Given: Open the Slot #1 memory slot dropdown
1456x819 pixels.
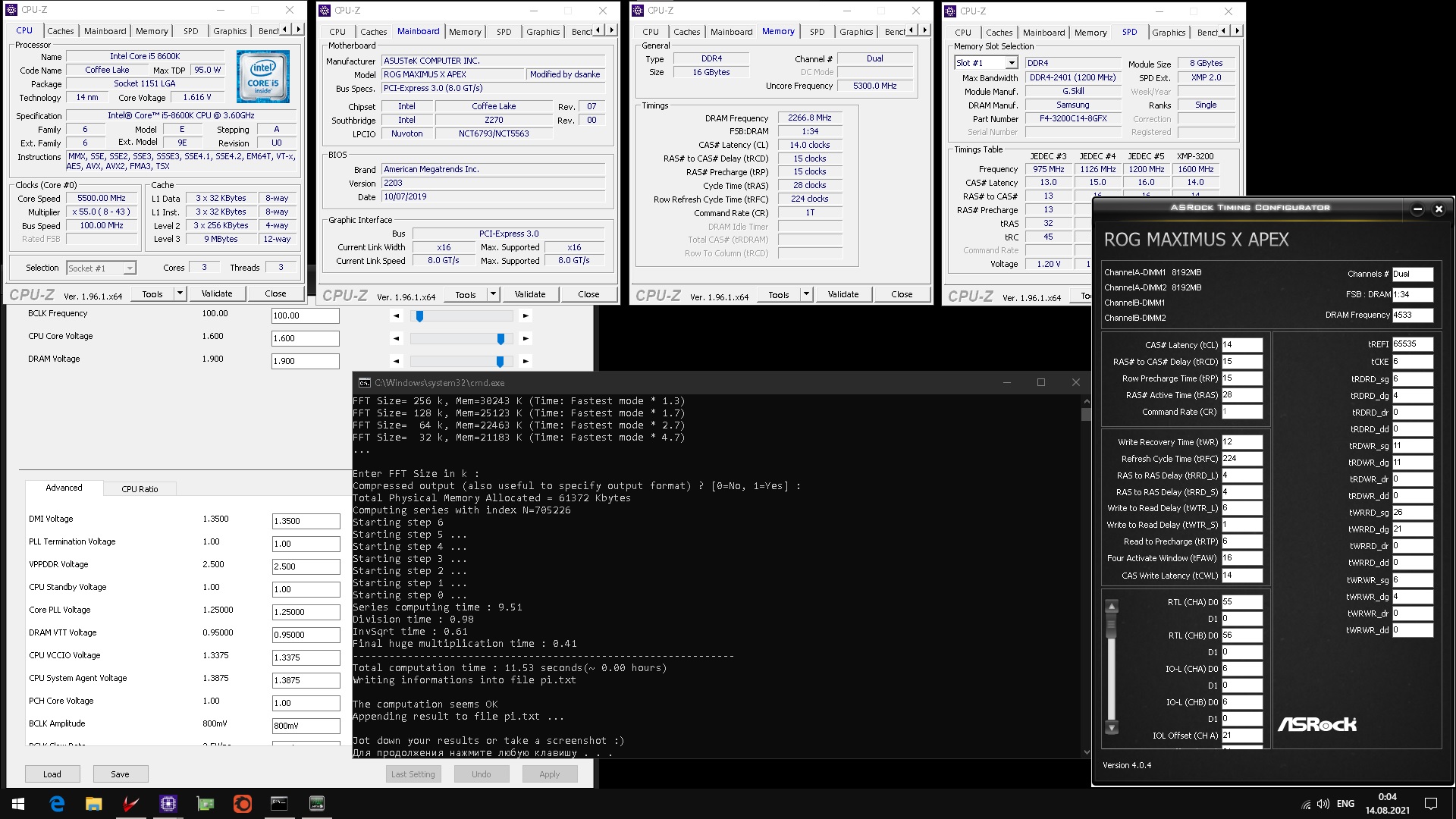Looking at the screenshot, I should [1011, 63].
